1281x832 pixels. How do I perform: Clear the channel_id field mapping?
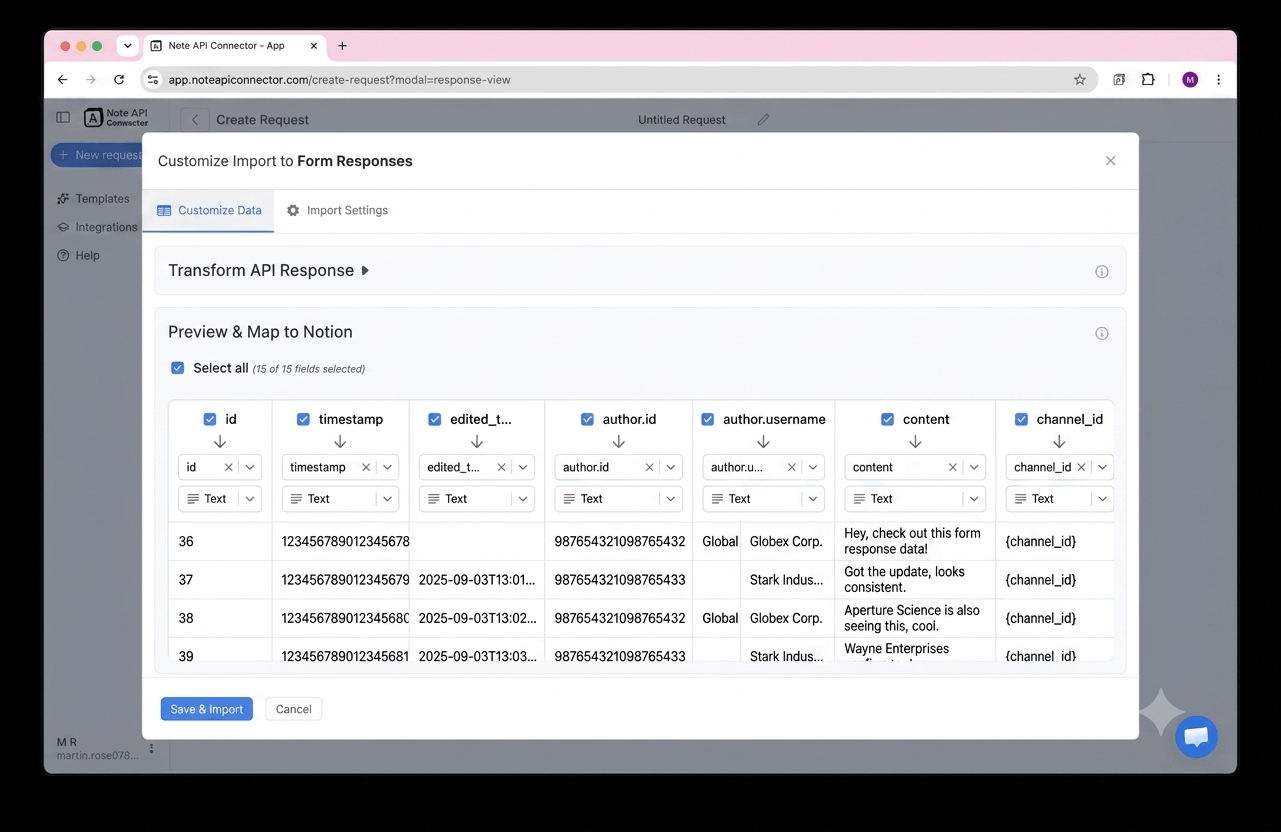[x=1081, y=467]
